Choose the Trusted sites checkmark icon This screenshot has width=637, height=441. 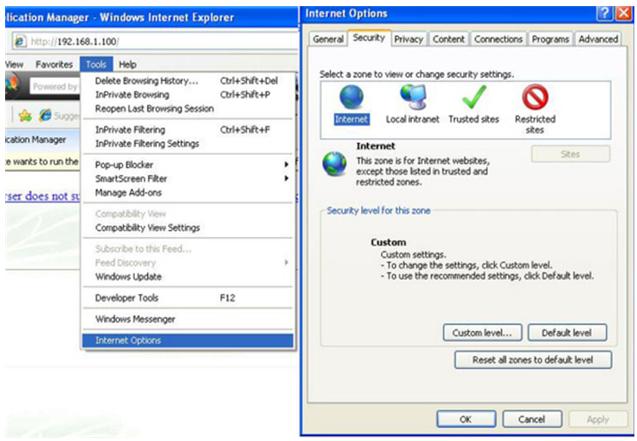tap(474, 97)
